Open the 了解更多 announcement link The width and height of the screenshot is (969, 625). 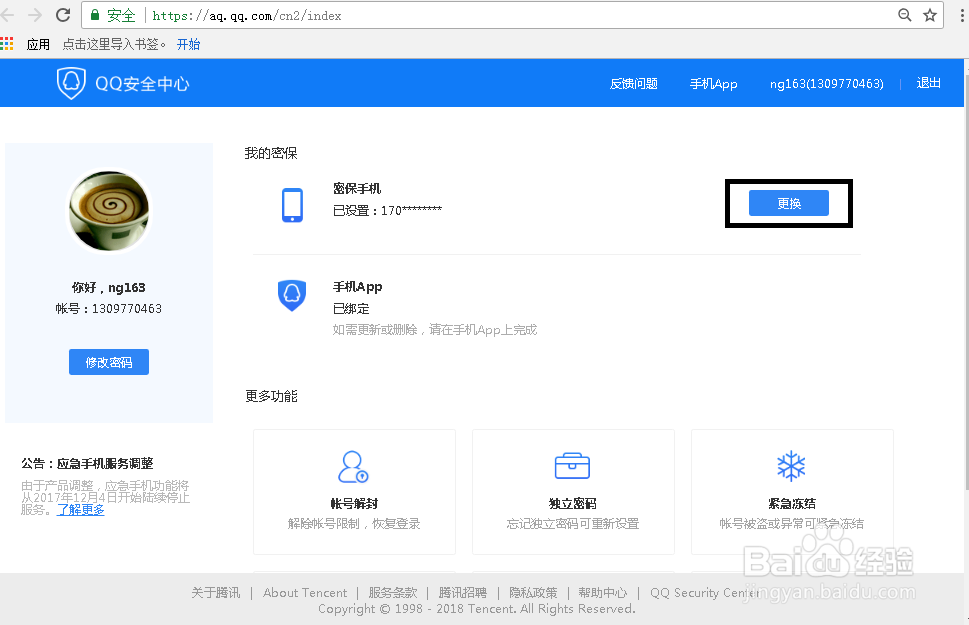click(x=81, y=510)
